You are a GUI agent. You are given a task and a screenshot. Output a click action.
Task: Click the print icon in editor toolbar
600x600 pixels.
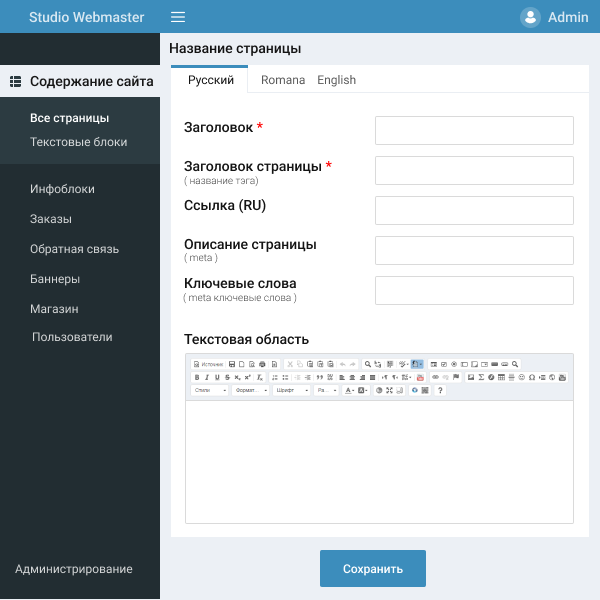[262, 364]
